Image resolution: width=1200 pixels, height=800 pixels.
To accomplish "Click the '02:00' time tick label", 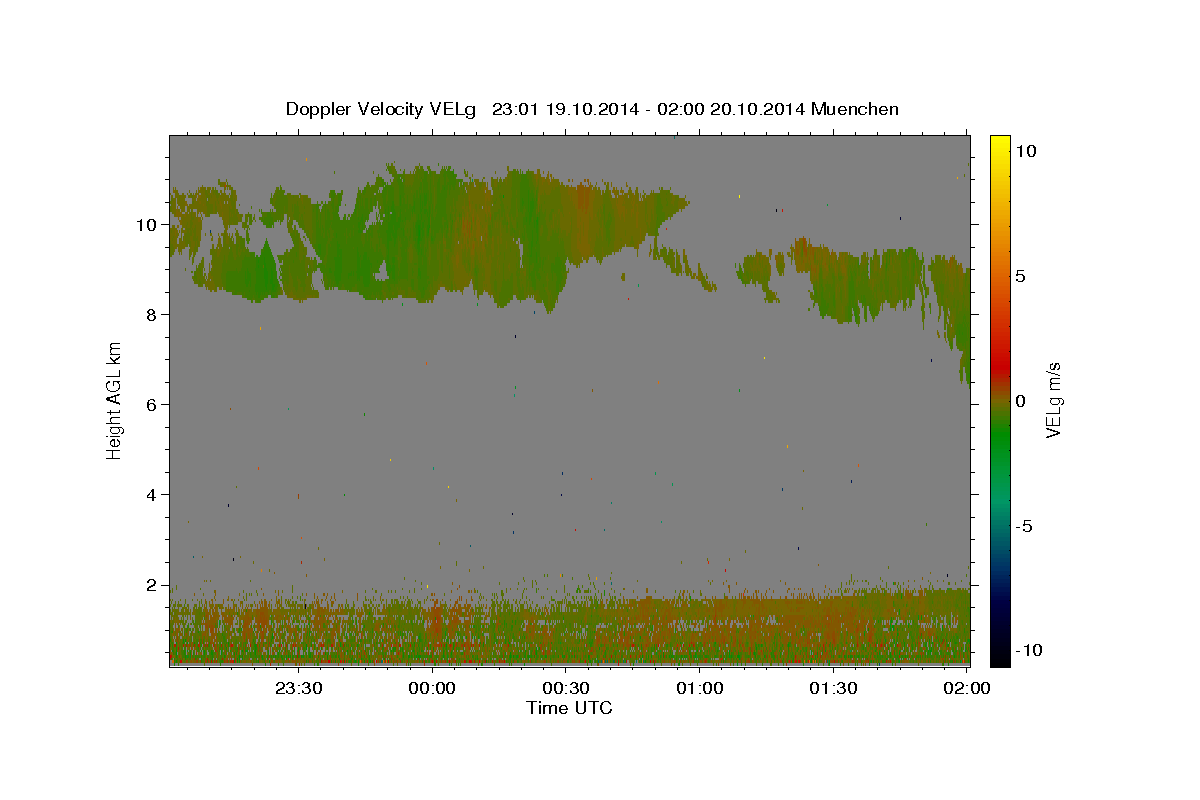I will [966, 688].
